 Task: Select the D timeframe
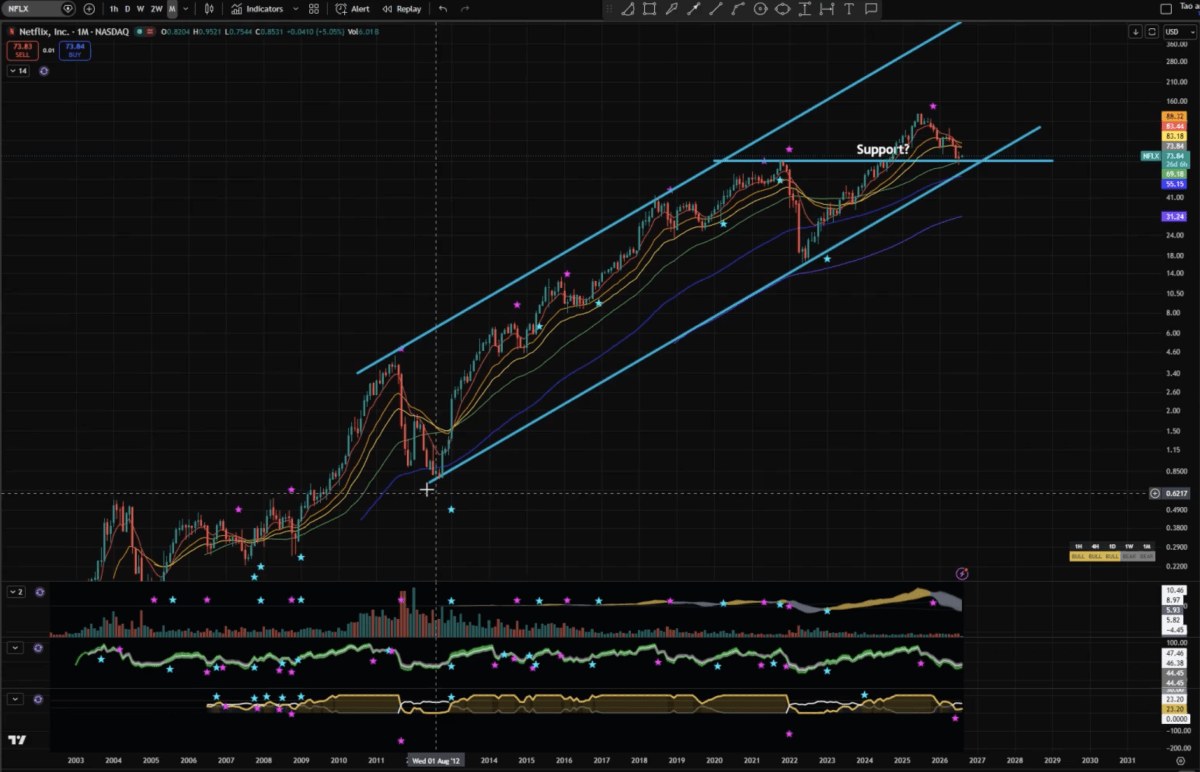pos(128,9)
